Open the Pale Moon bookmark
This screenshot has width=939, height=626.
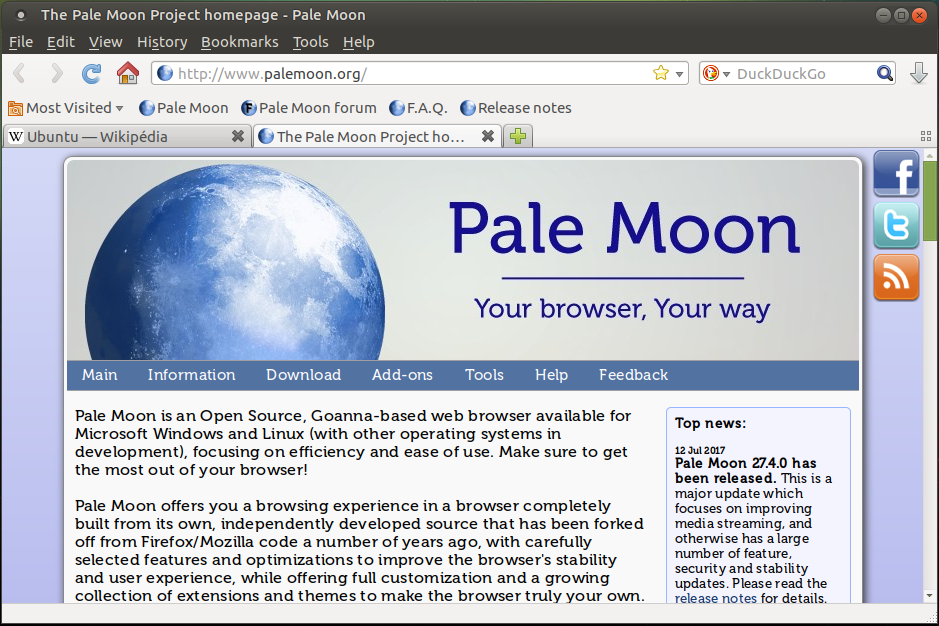tap(184, 108)
